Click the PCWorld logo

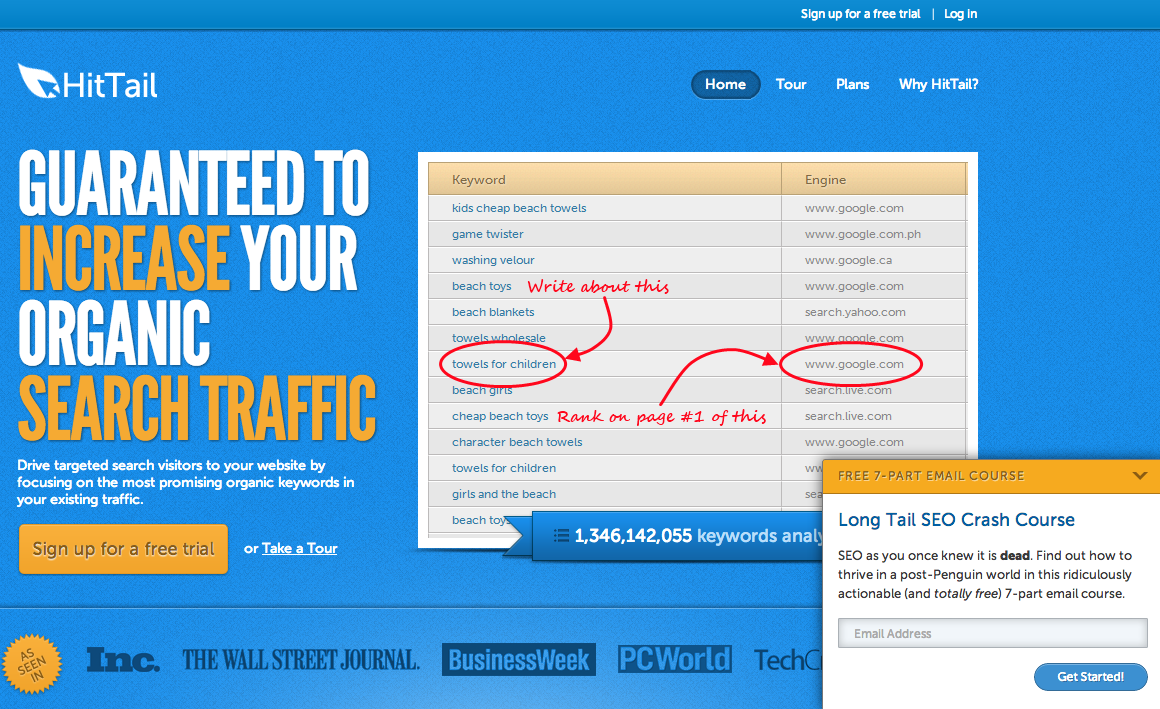click(x=674, y=660)
